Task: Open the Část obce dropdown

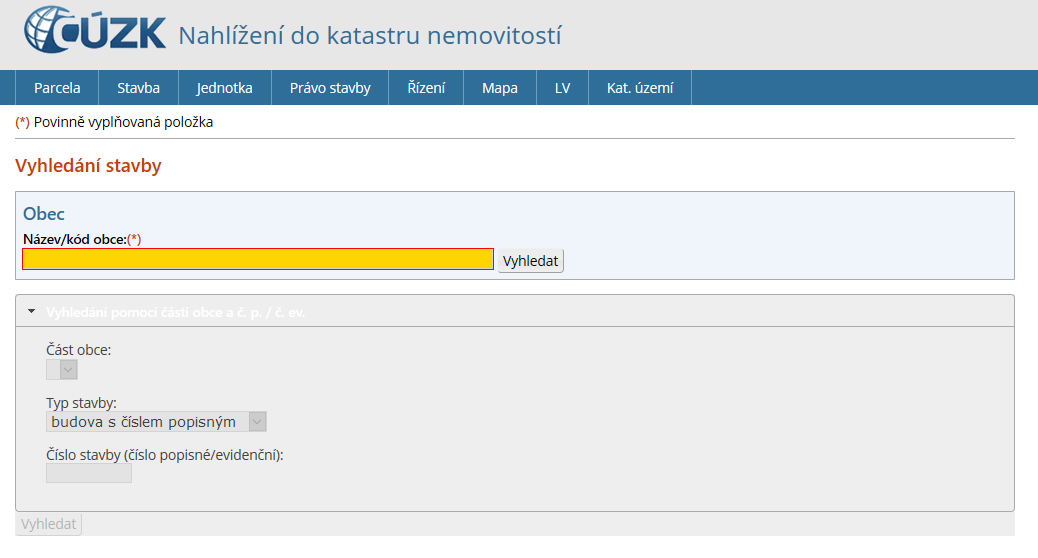Action: (62, 370)
